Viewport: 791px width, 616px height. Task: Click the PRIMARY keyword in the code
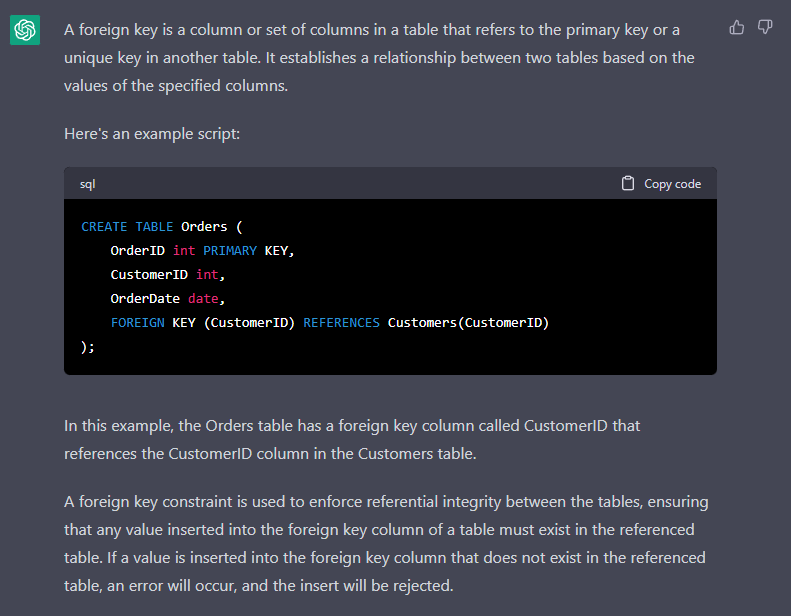click(230, 251)
